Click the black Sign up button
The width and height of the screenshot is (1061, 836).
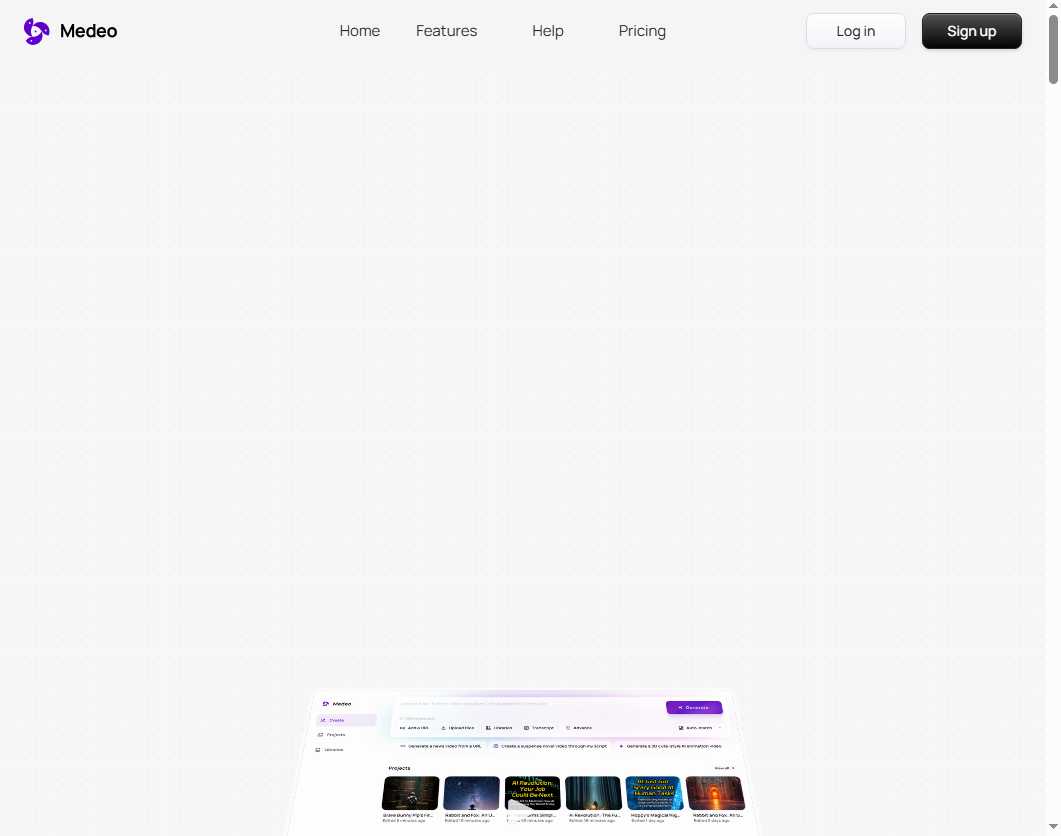pos(971,31)
